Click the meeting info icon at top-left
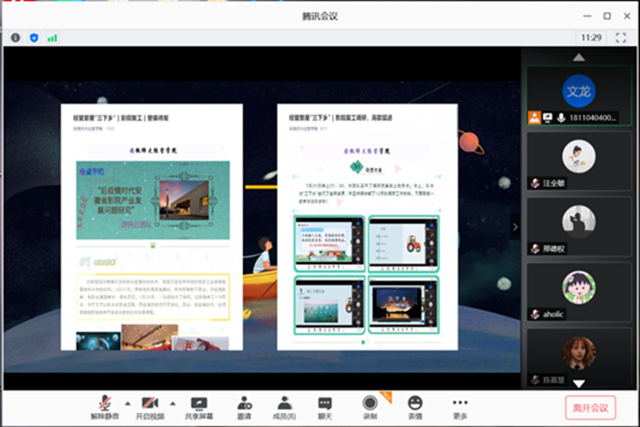The image size is (640, 427). coord(15,37)
